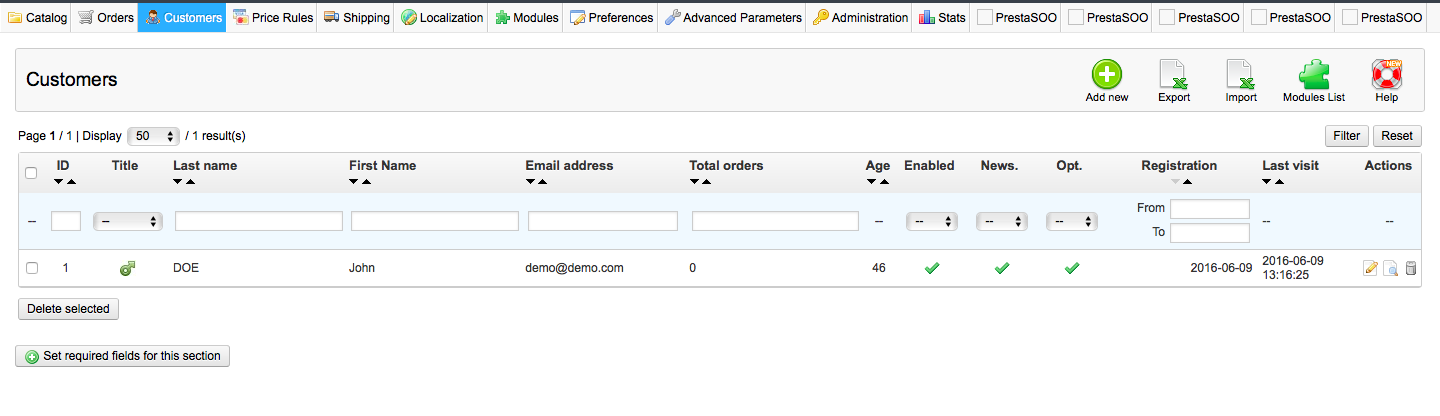Open the Price Rules menu tab
Screen dimensions: 1440x416
[272, 17]
